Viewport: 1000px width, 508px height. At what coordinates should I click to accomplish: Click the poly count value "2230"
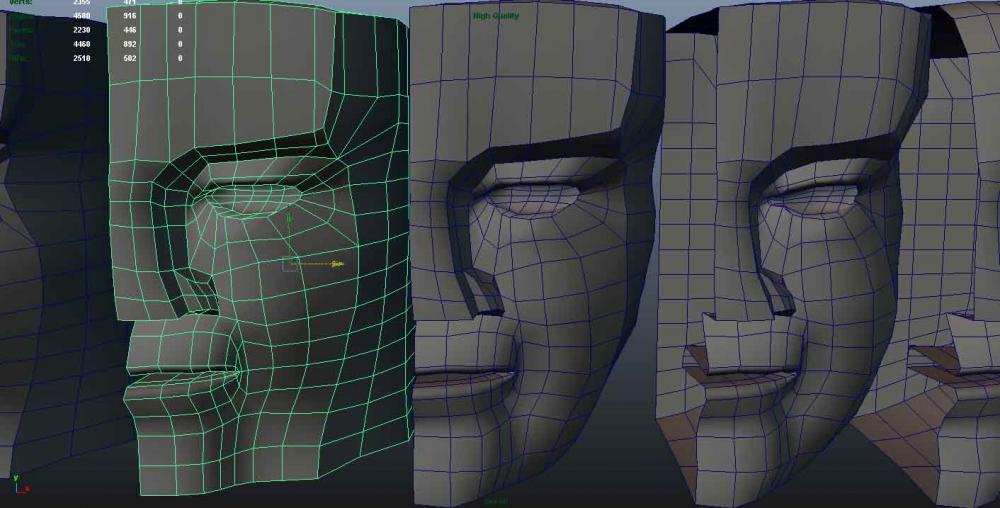82,30
